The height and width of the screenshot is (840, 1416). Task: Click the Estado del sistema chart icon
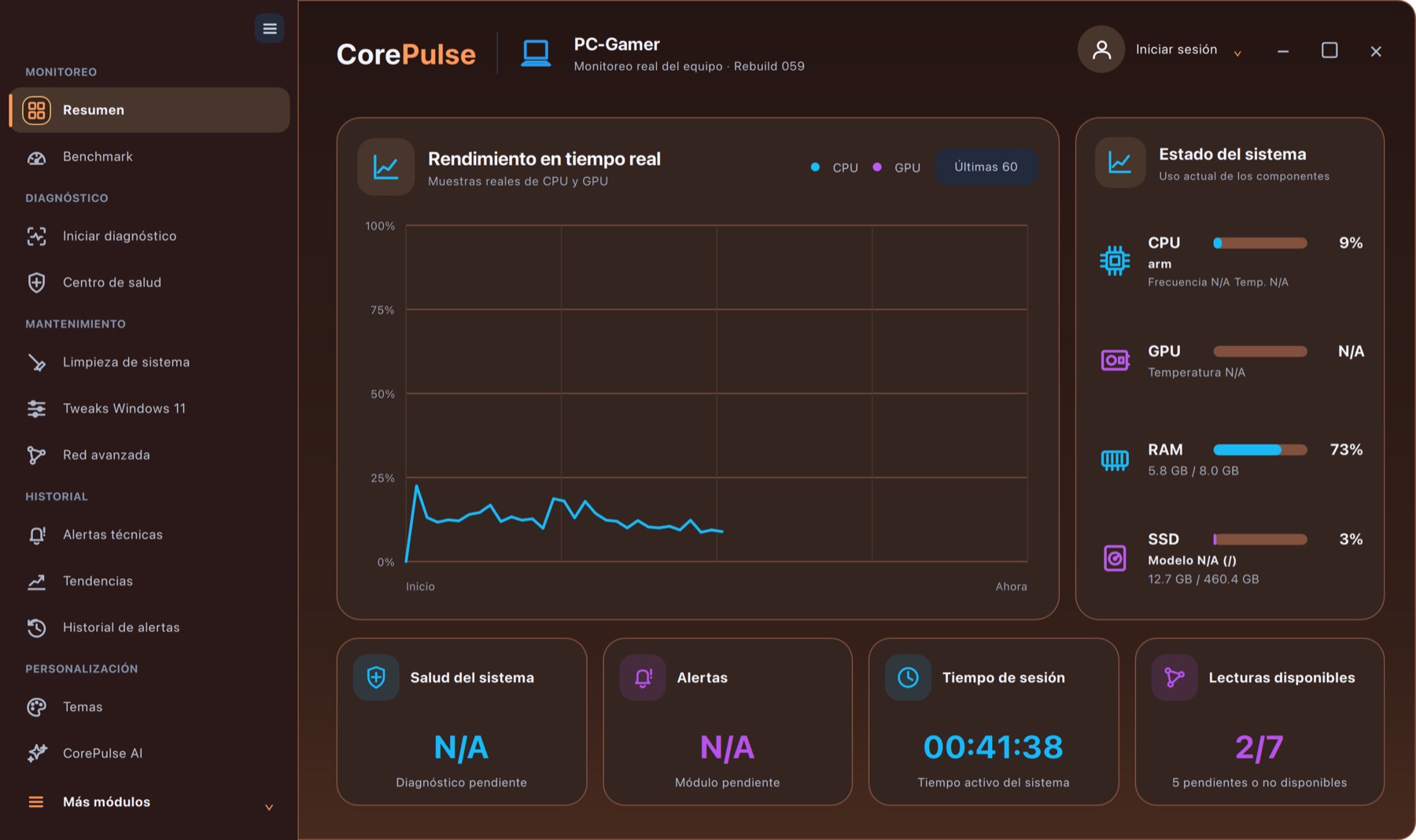[x=1120, y=163]
